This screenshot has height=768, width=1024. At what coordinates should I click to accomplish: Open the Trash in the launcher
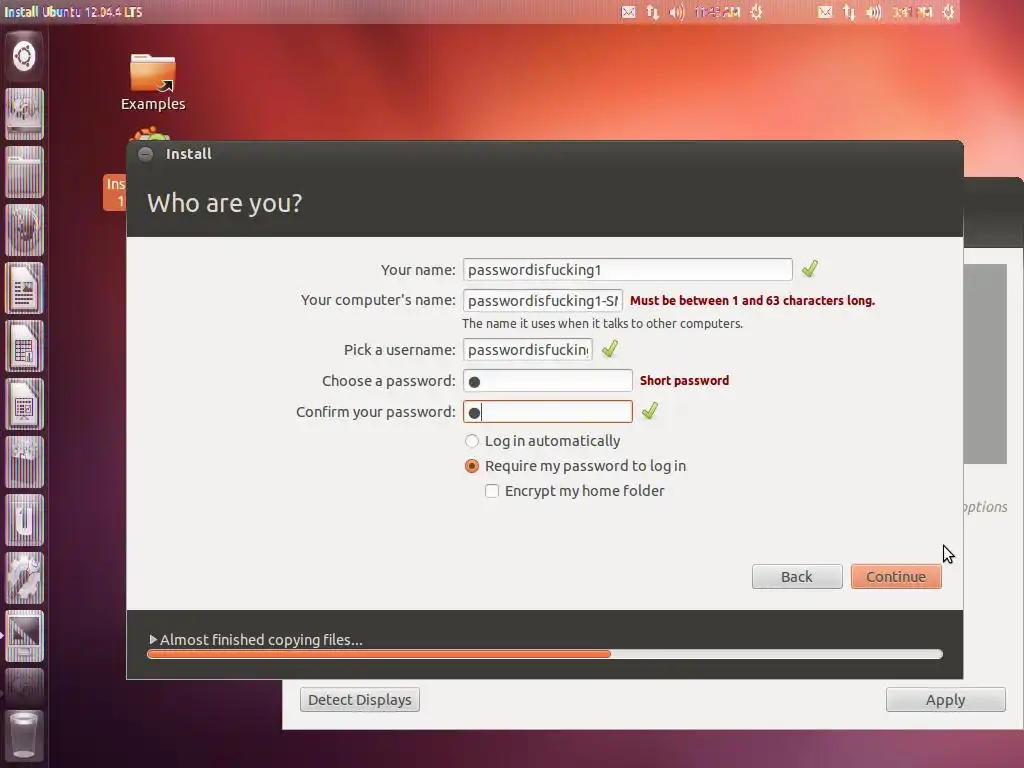pyautogui.click(x=24, y=737)
